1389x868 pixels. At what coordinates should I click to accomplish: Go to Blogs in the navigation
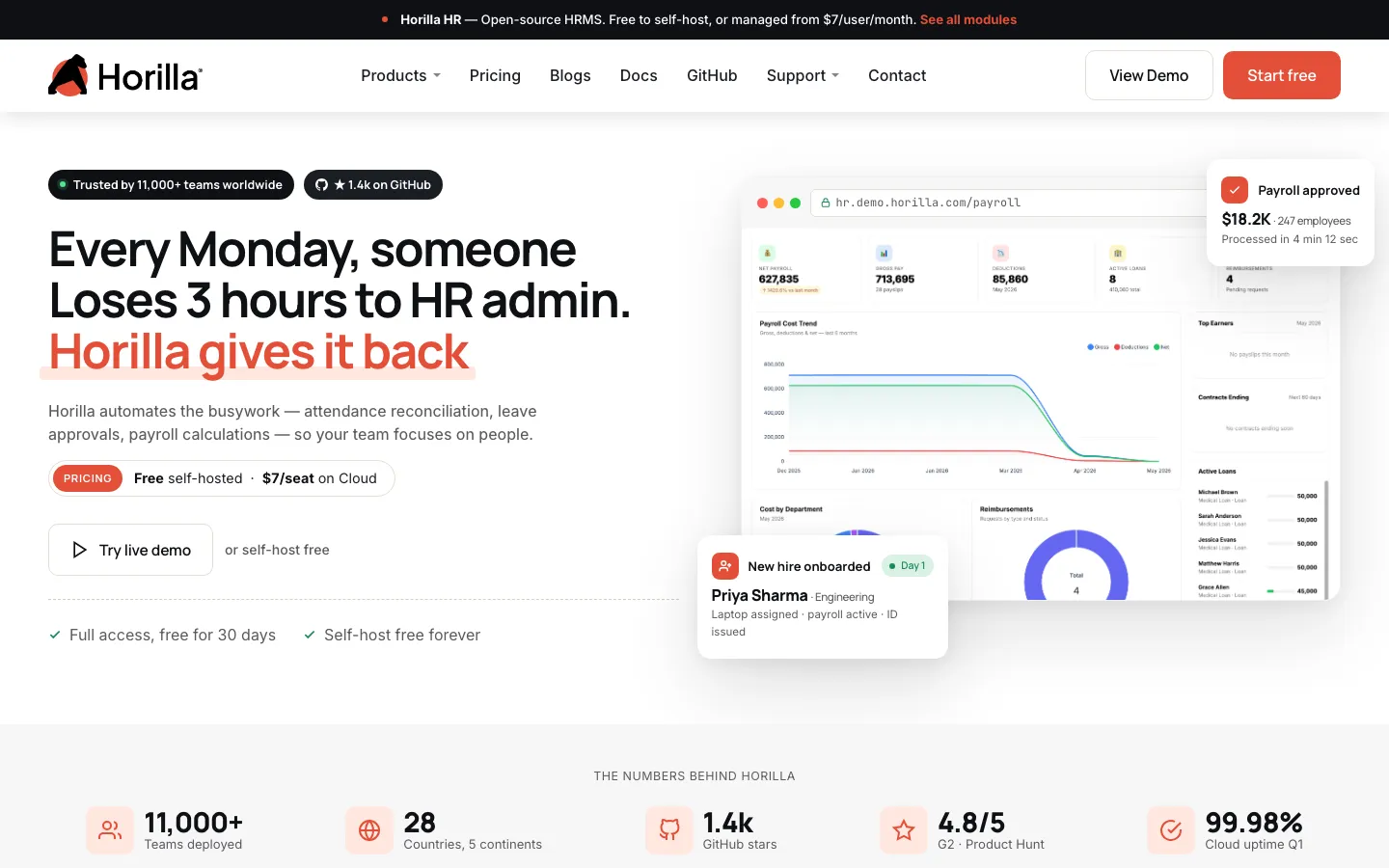click(570, 75)
